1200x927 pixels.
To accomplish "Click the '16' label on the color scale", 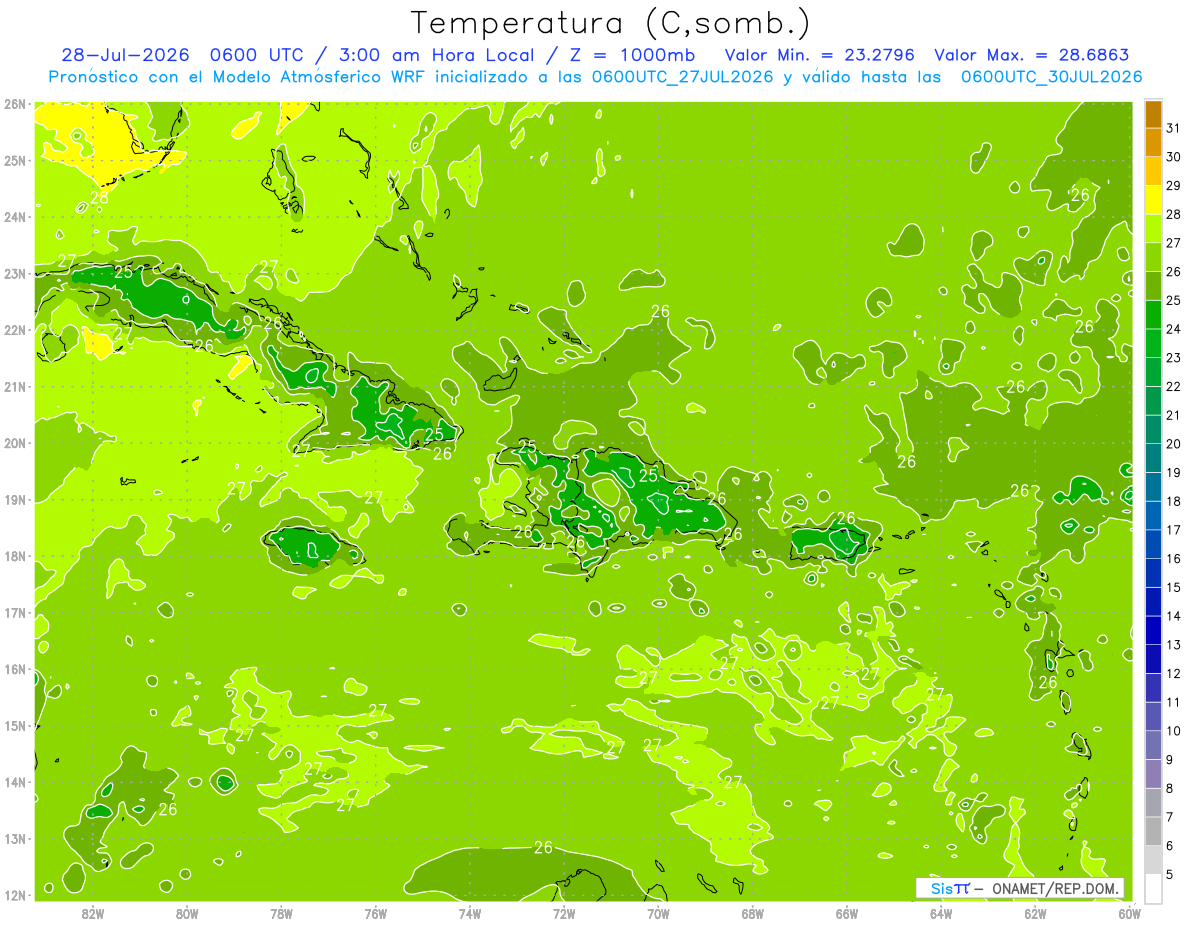I will coord(1174,559).
